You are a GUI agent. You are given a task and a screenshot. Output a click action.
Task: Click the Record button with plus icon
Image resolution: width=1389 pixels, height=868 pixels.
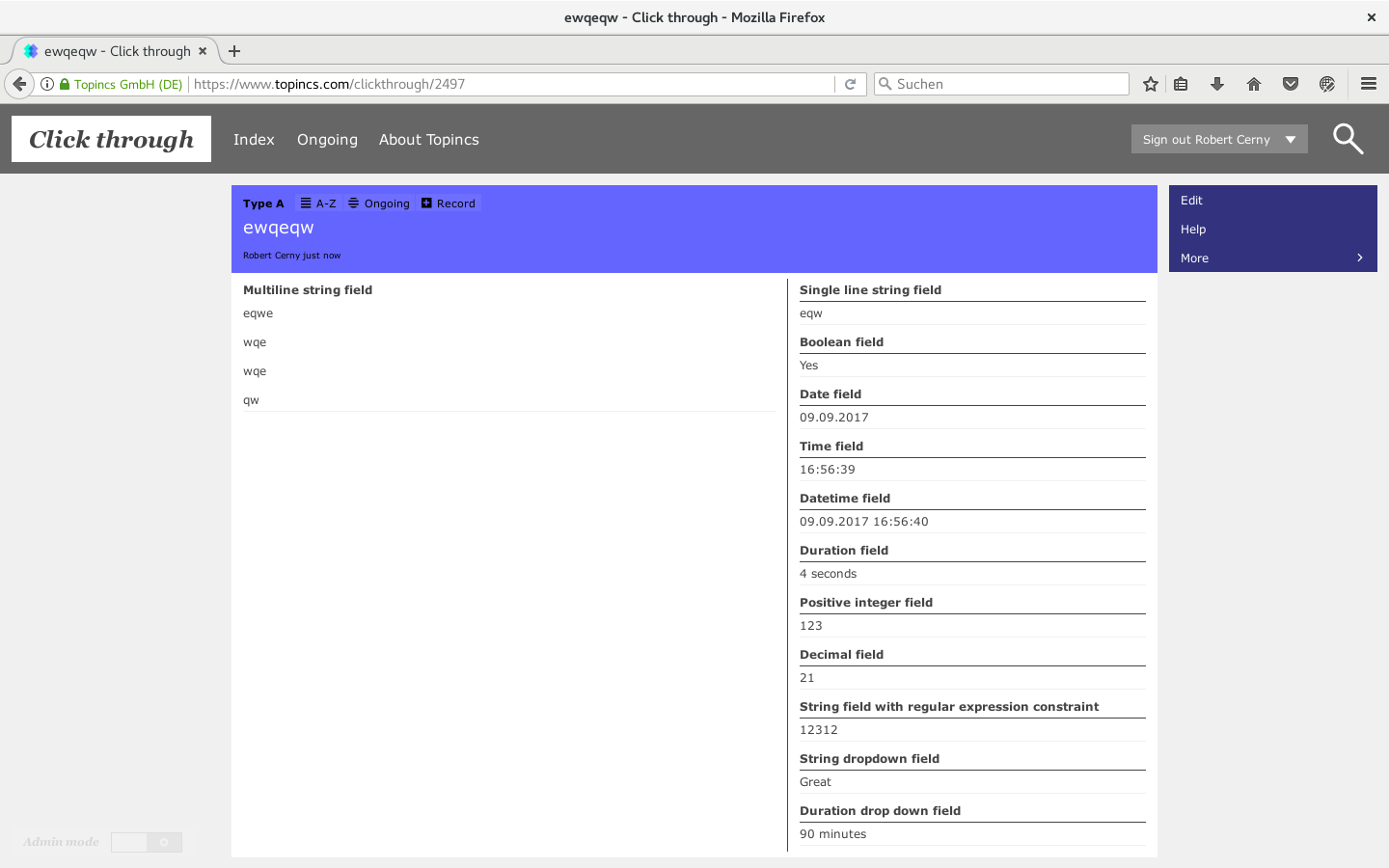tap(449, 203)
